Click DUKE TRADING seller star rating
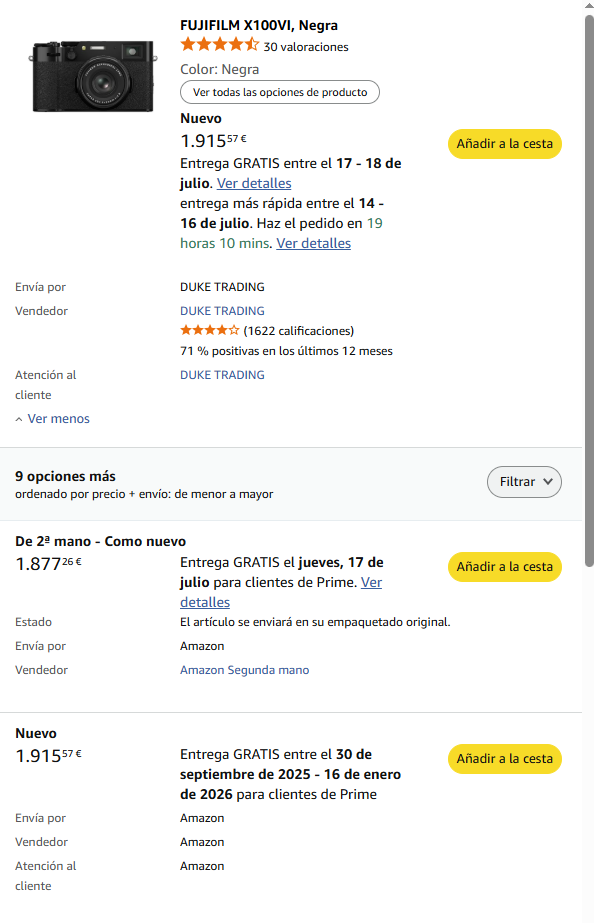The height and width of the screenshot is (923, 594). [210, 330]
